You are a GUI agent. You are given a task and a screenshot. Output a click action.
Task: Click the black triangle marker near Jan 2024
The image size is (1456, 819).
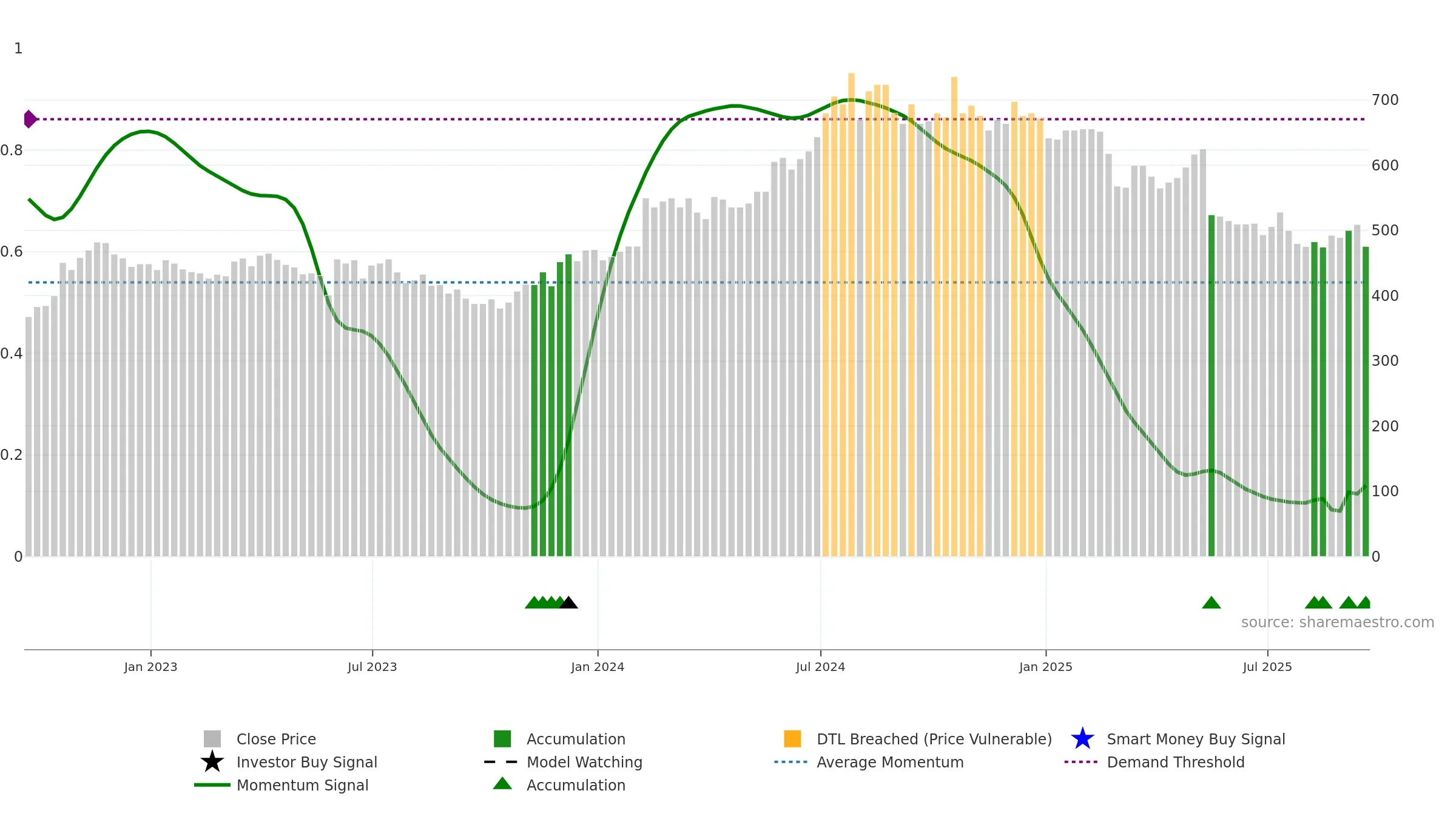568,602
